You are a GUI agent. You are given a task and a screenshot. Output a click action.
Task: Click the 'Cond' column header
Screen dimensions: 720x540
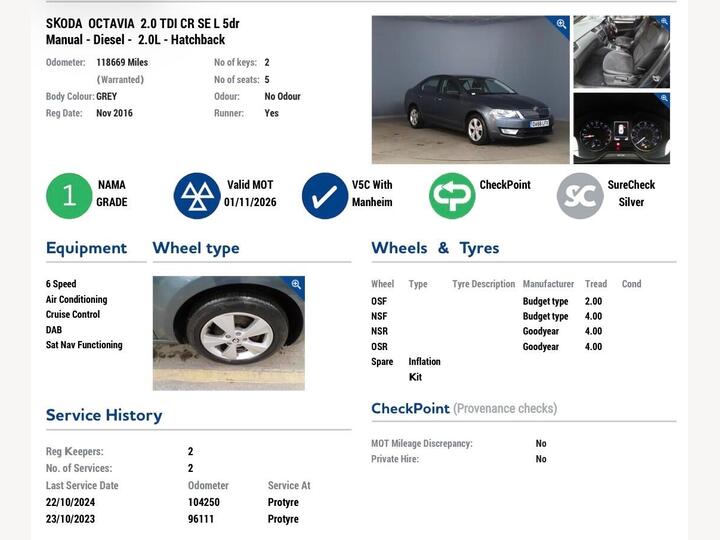click(631, 284)
